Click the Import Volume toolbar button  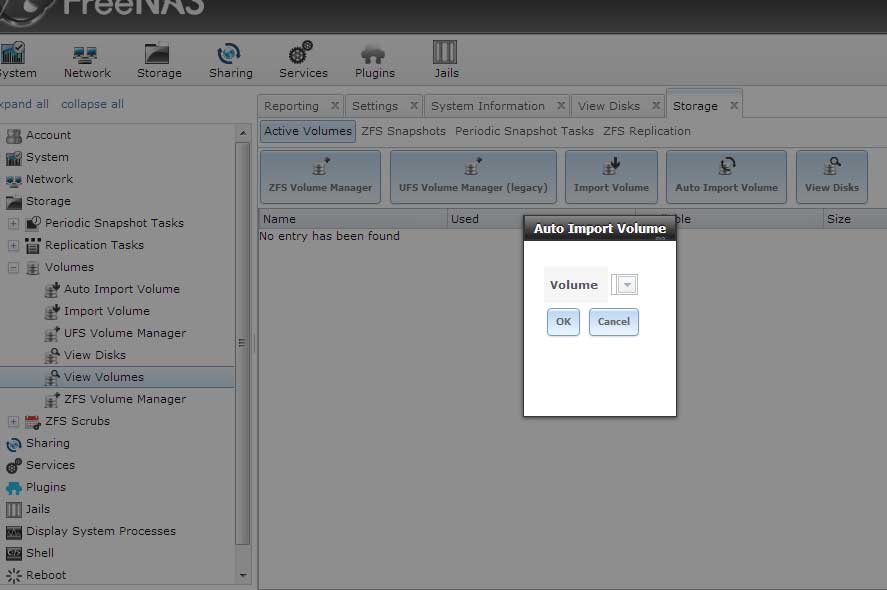[x=611, y=176]
